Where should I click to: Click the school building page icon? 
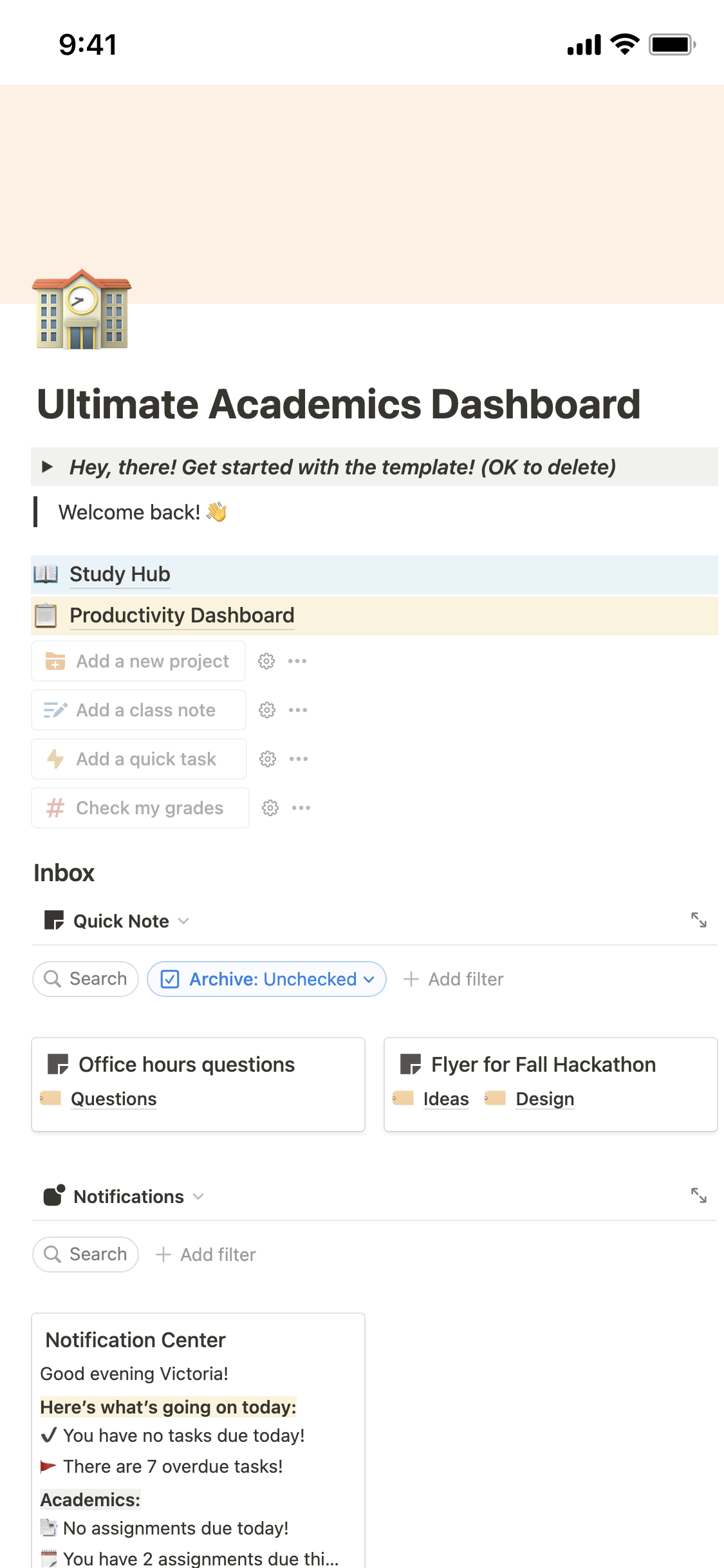(82, 310)
